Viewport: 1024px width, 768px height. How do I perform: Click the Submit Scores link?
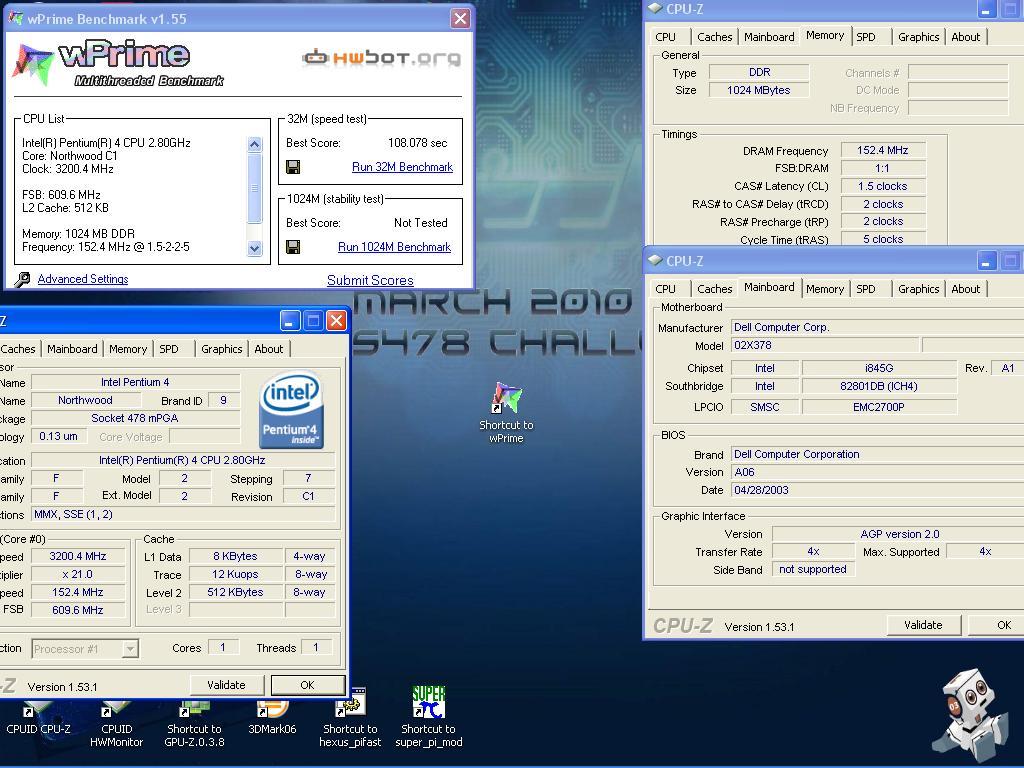pyautogui.click(x=370, y=280)
